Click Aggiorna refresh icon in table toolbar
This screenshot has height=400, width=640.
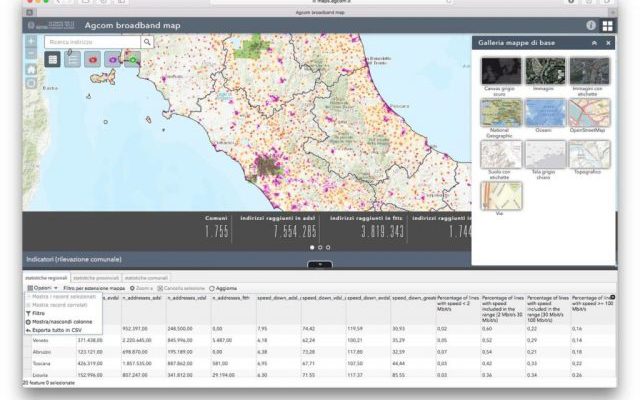point(212,289)
